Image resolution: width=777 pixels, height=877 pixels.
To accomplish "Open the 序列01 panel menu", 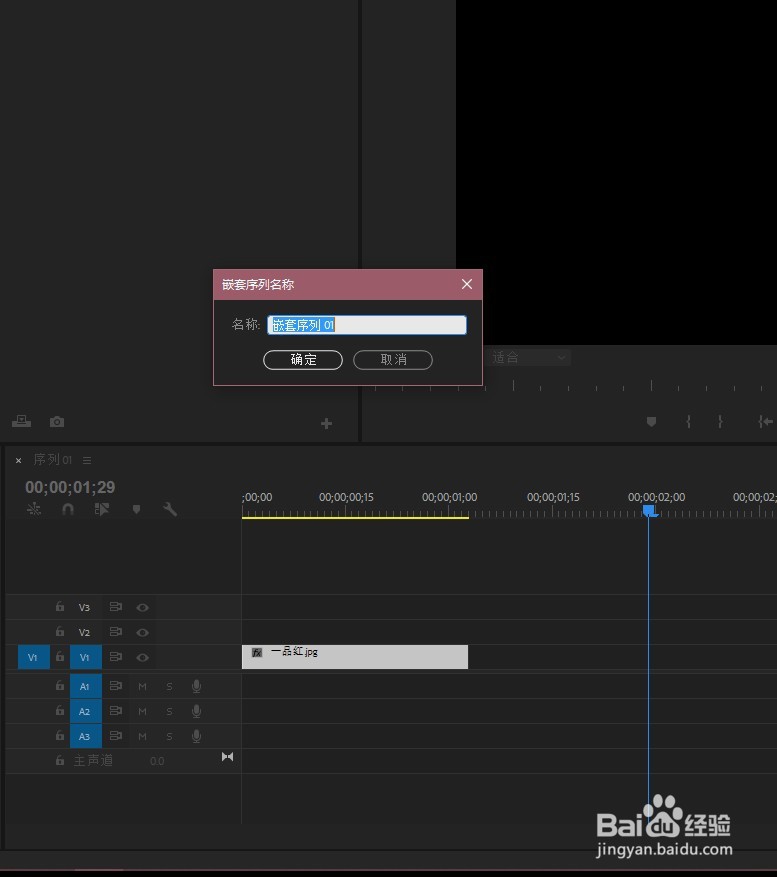I will [x=87, y=460].
